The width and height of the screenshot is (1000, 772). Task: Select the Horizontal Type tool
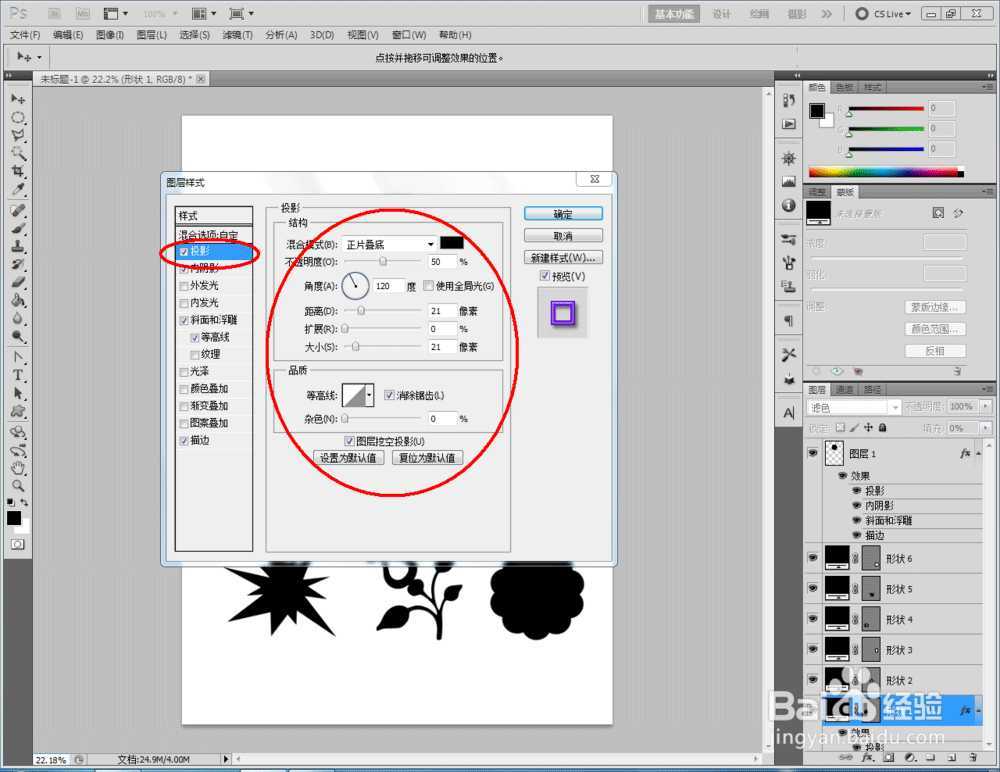(18, 375)
